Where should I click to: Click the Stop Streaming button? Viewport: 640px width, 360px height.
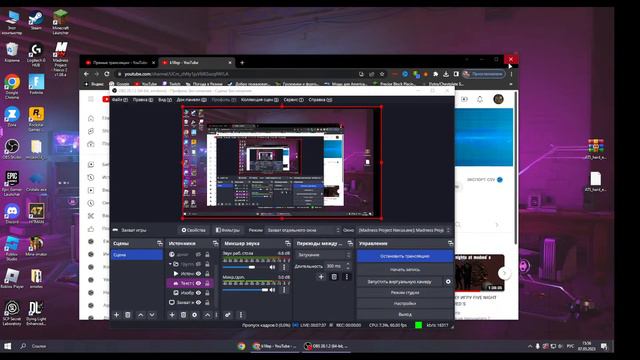404,256
